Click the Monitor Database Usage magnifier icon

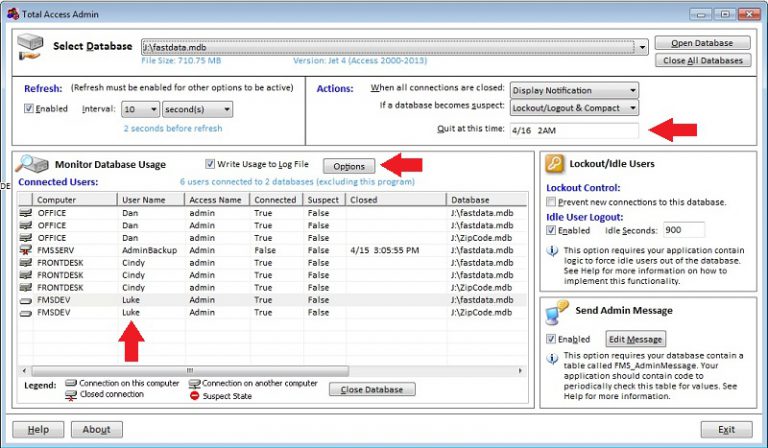[x=33, y=165]
